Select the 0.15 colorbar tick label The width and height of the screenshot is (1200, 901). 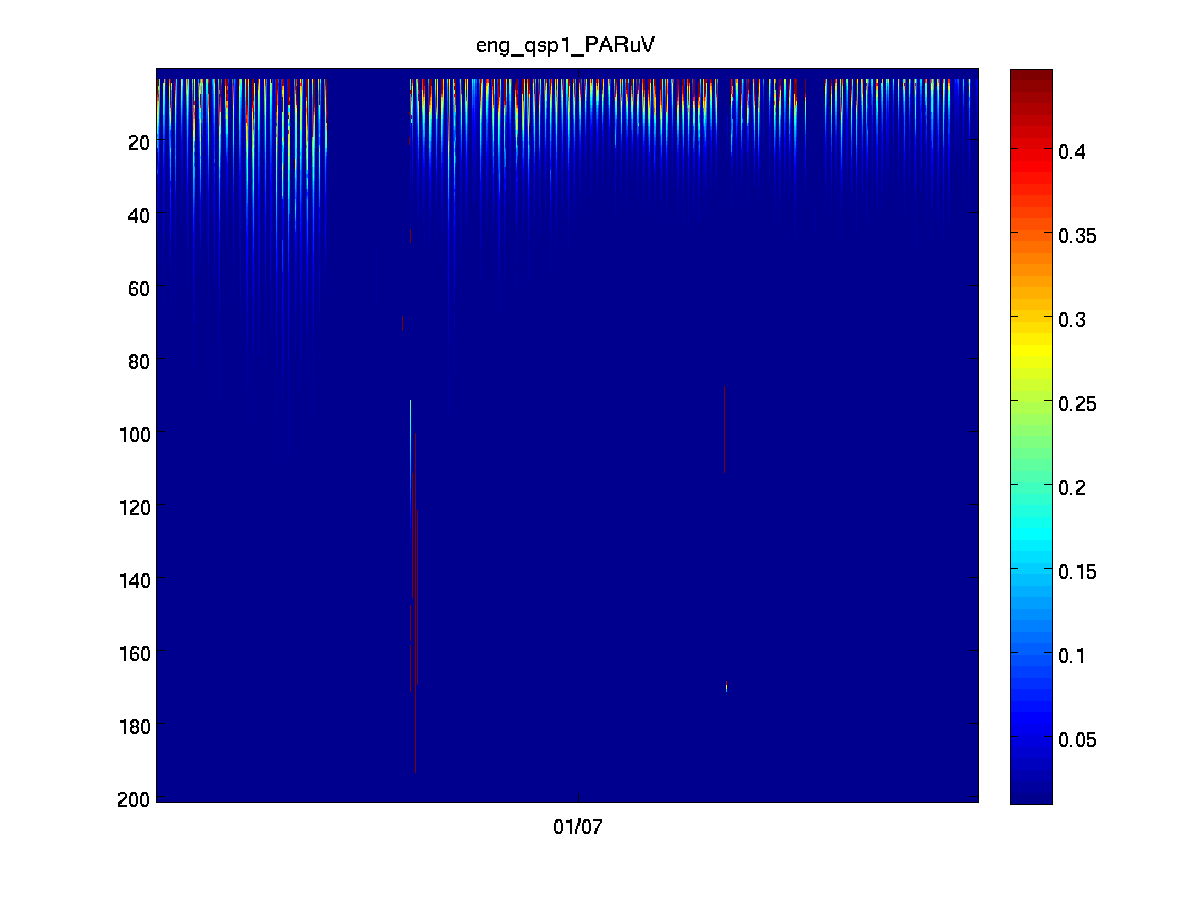[1078, 572]
